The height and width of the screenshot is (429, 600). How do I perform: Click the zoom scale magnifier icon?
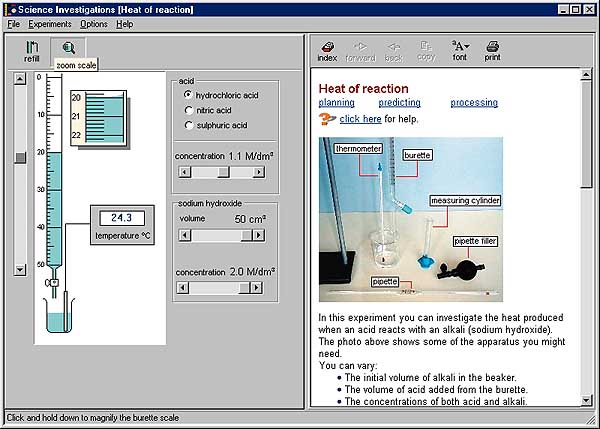pos(68,48)
